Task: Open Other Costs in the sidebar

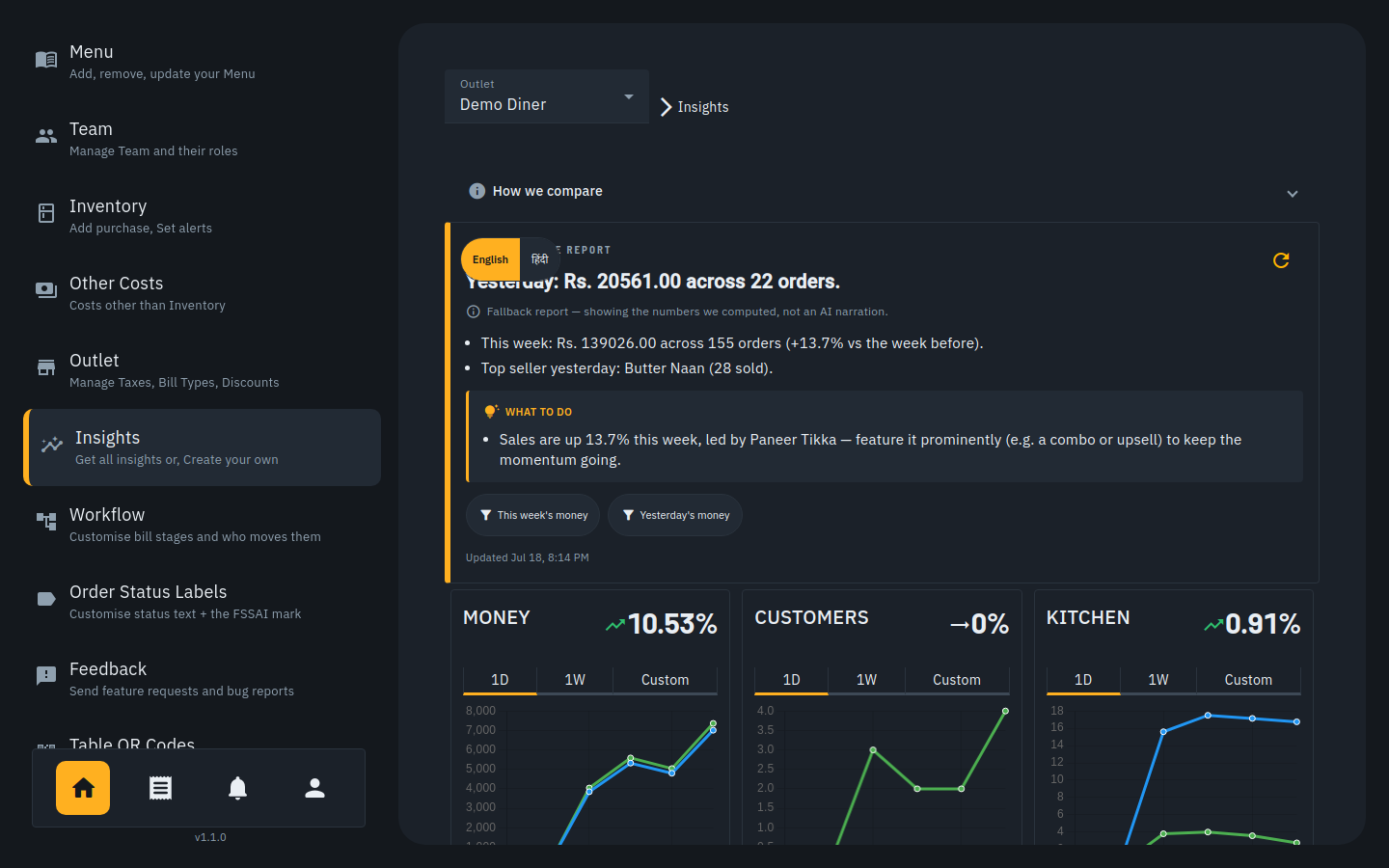Action: pyautogui.click(x=202, y=293)
